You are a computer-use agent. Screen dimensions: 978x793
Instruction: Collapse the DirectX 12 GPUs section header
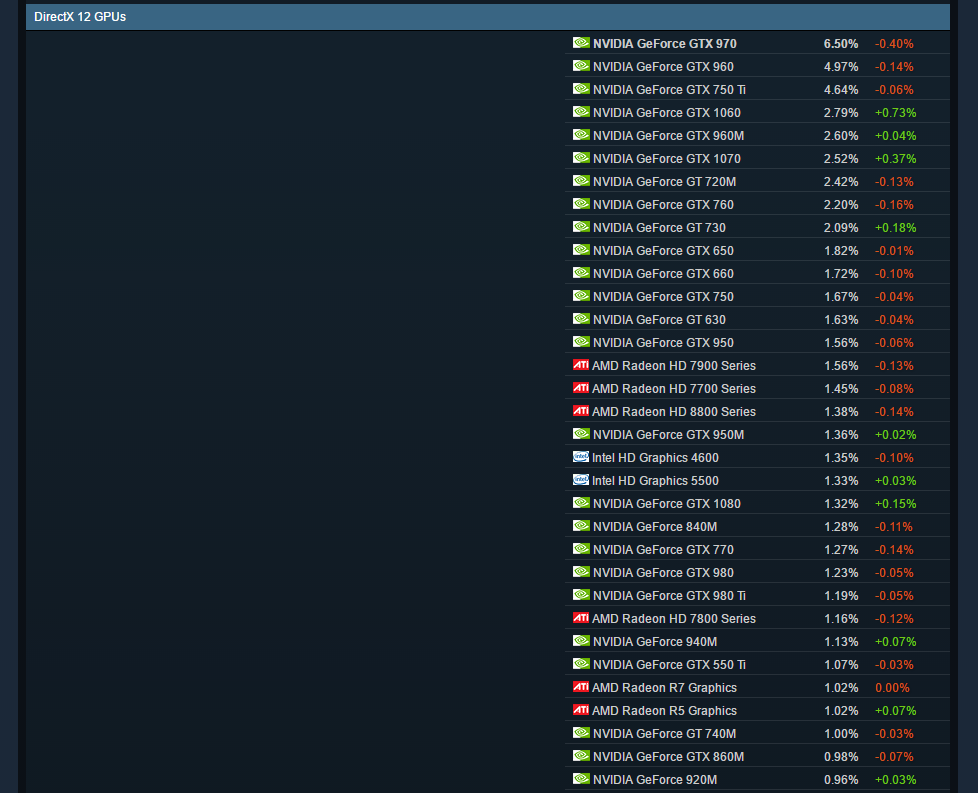(488, 17)
